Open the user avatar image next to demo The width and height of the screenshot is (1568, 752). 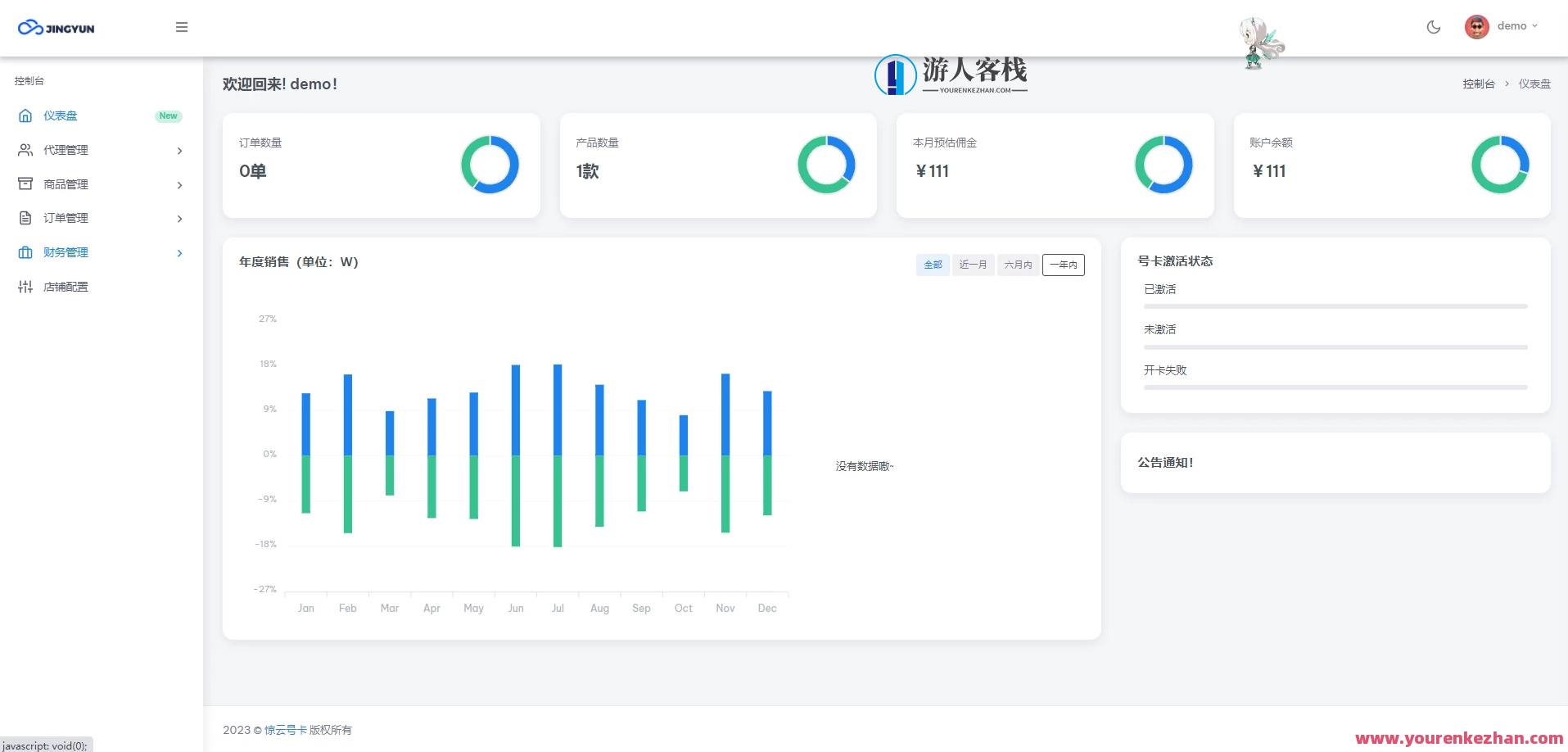(x=1476, y=26)
